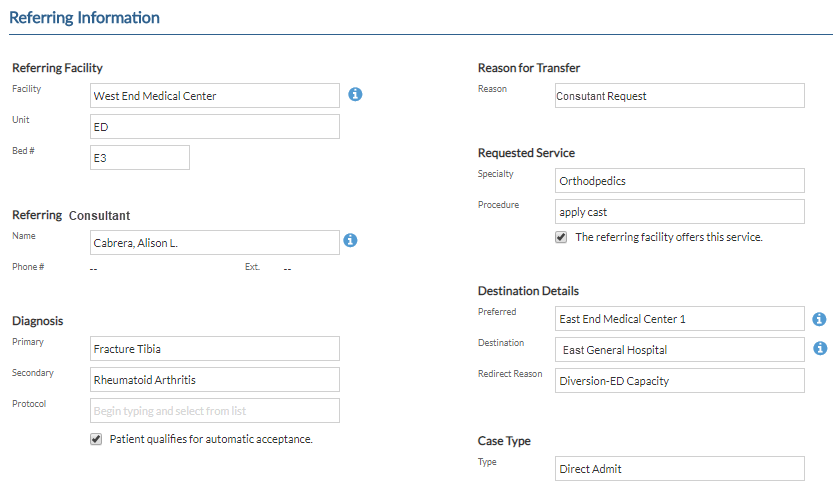Open info icon next to Facility field
Image resolution: width=833 pixels, height=491 pixels.
[x=355, y=95]
